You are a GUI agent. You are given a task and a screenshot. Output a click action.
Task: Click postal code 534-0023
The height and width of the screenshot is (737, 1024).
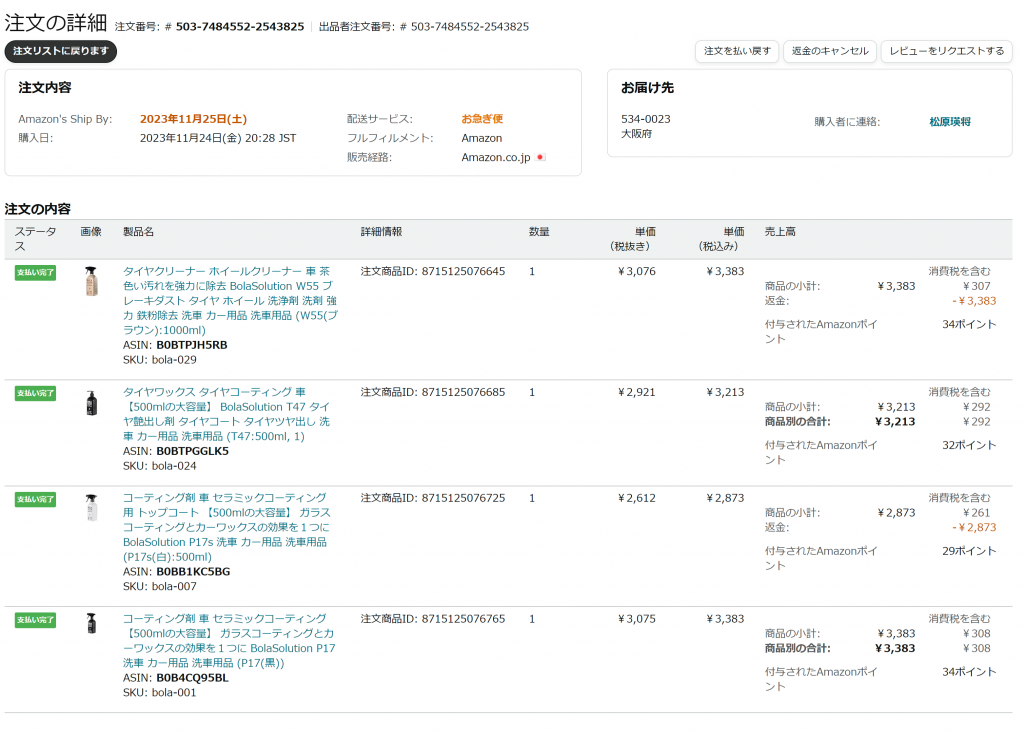point(645,119)
